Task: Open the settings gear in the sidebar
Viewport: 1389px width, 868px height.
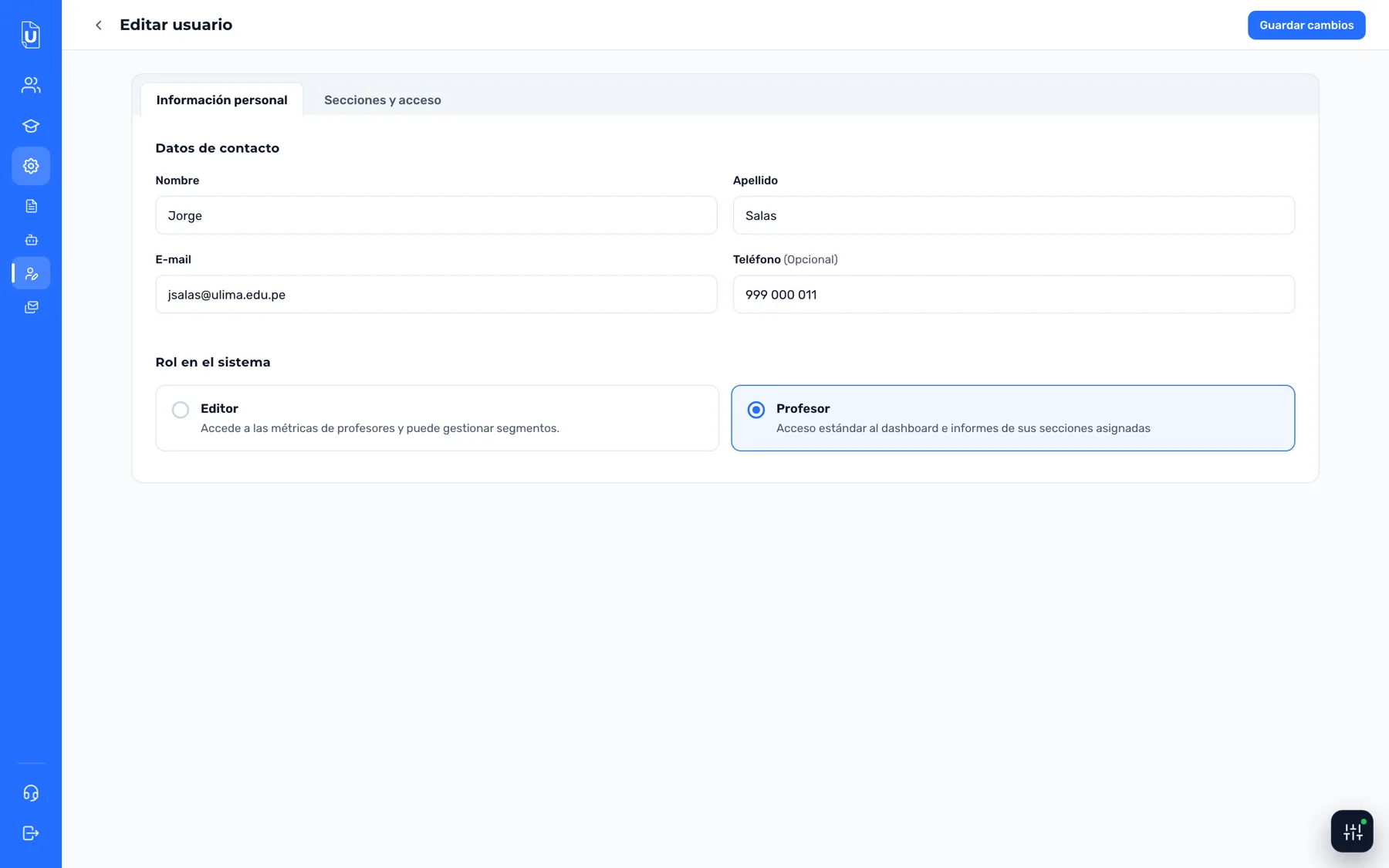Action: [x=31, y=166]
